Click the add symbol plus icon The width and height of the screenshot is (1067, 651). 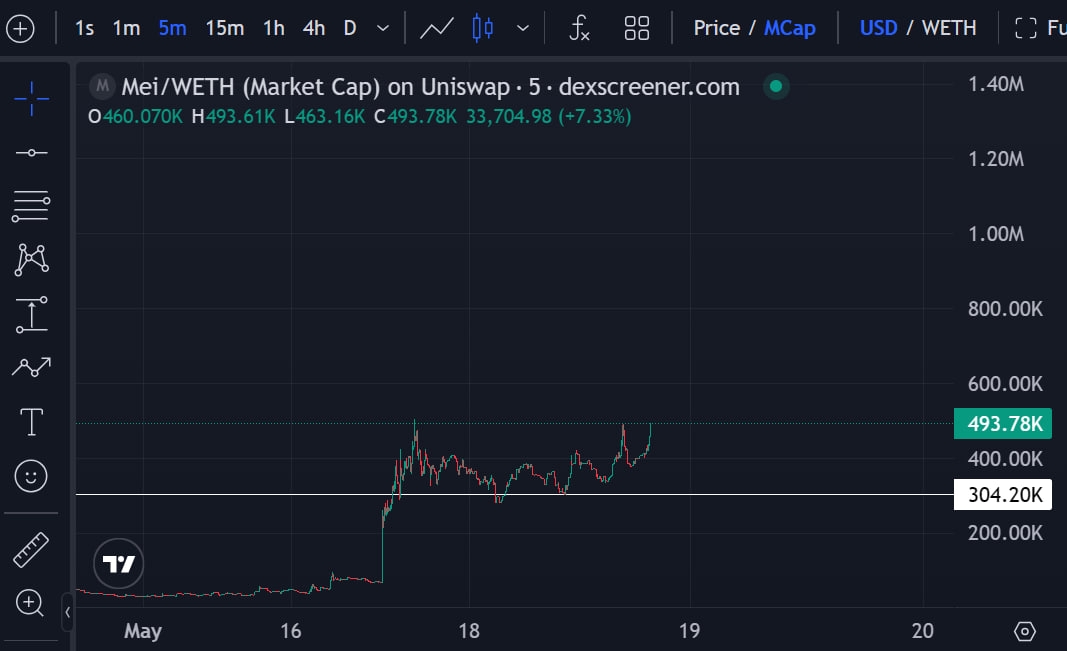click(x=20, y=29)
